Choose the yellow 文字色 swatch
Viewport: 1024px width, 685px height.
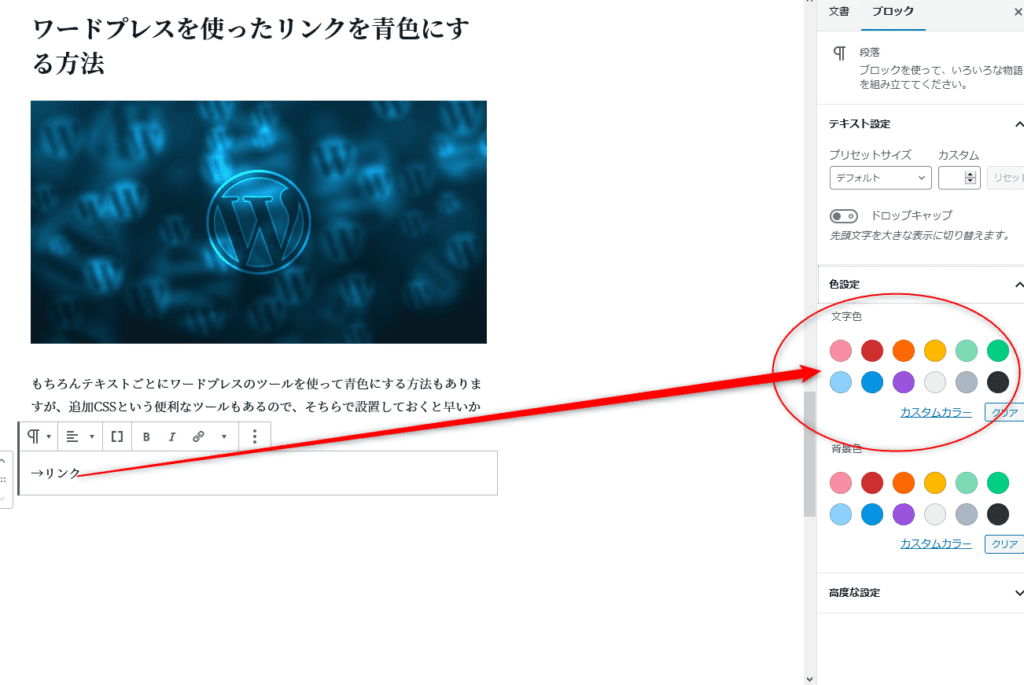tap(935, 351)
